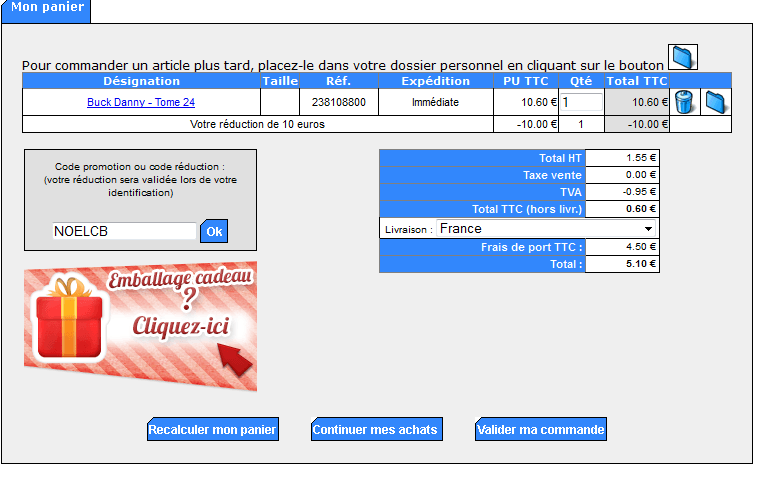Click the promo code field containing NOELCB
Image resolution: width=775 pixels, height=479 pixels.
[x=124, y=231]
